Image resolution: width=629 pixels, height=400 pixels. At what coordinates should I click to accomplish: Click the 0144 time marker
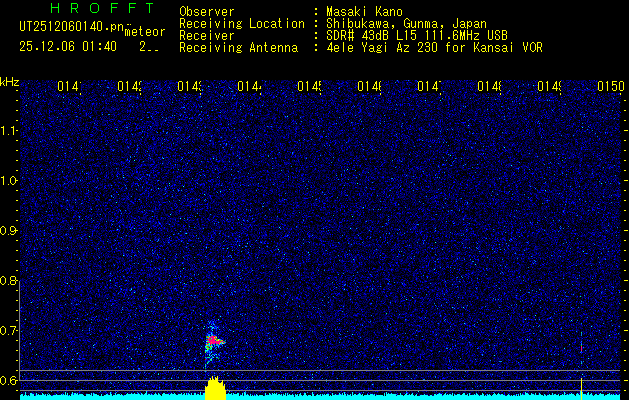pyautogui.click(x=250, y=86)
